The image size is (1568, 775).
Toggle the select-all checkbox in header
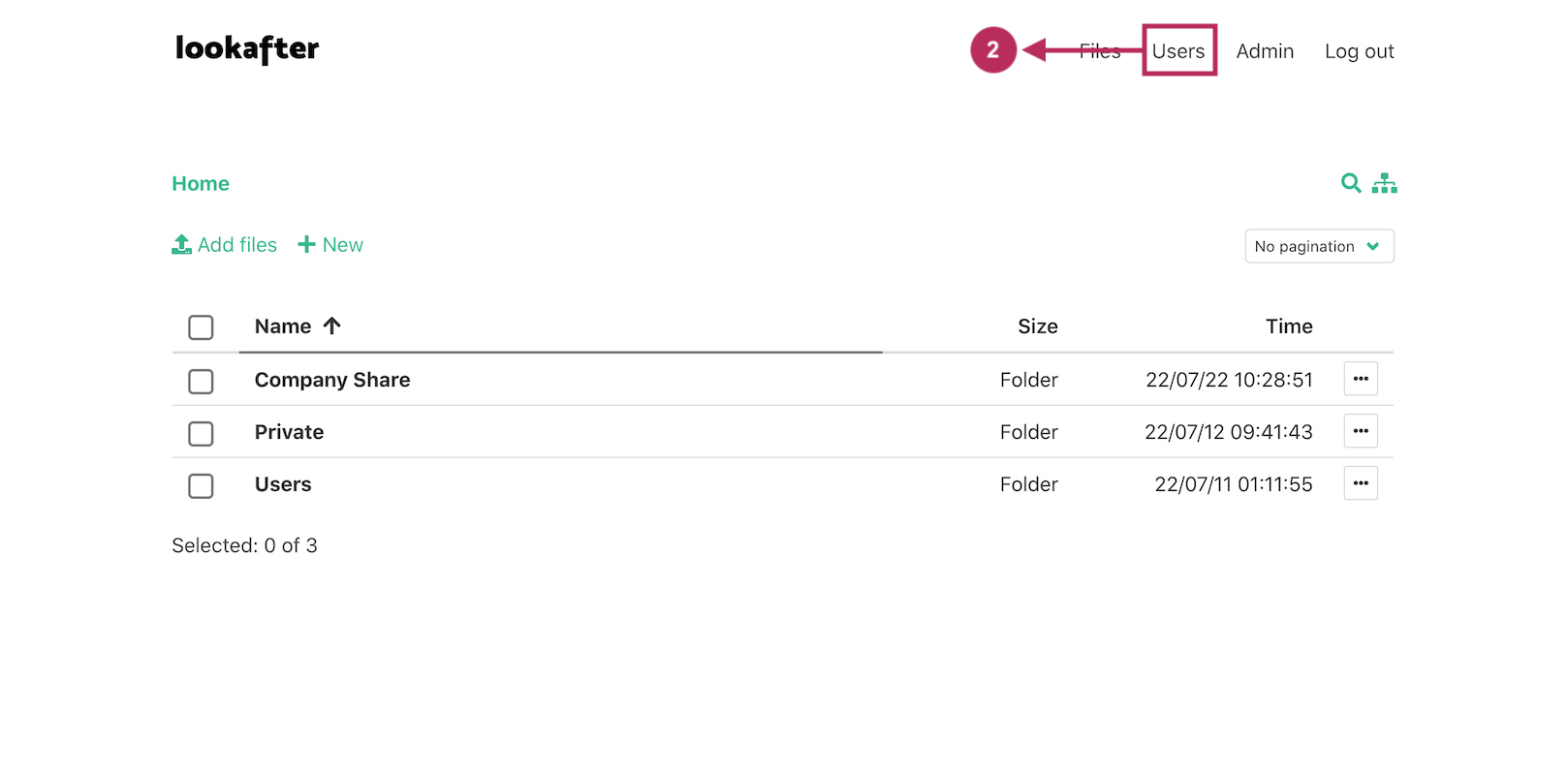coord(201,327)
